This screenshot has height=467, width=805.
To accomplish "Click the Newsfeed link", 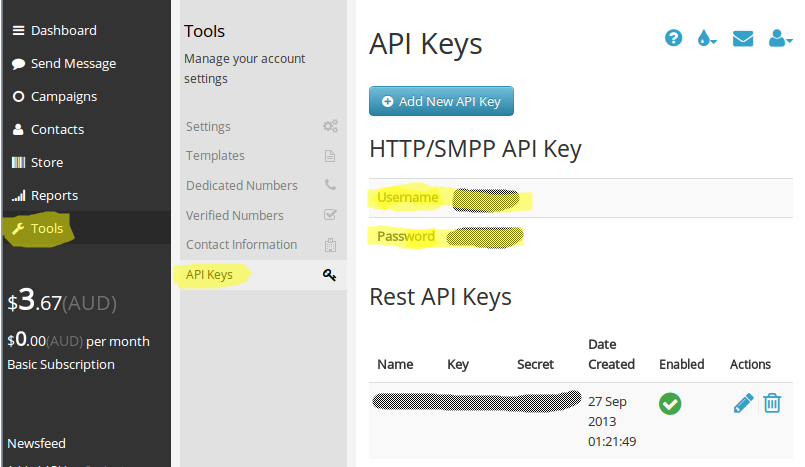I will [36, 443].
